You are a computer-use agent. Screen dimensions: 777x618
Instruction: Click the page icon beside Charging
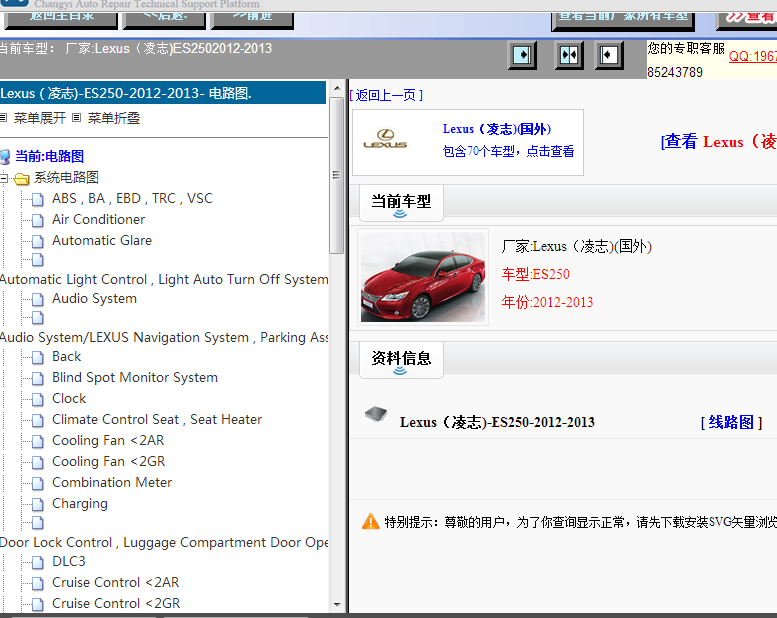[38, 505]
